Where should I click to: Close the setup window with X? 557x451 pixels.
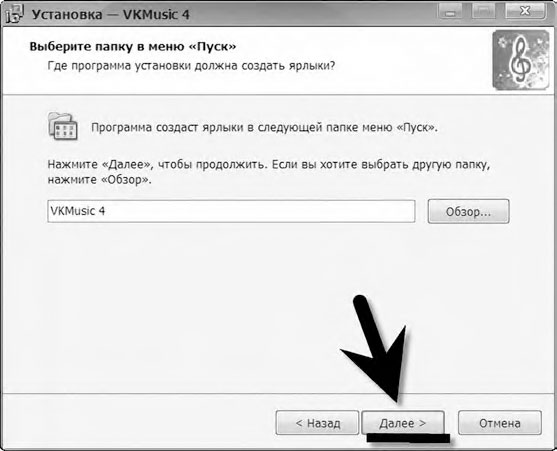[525, 12]
